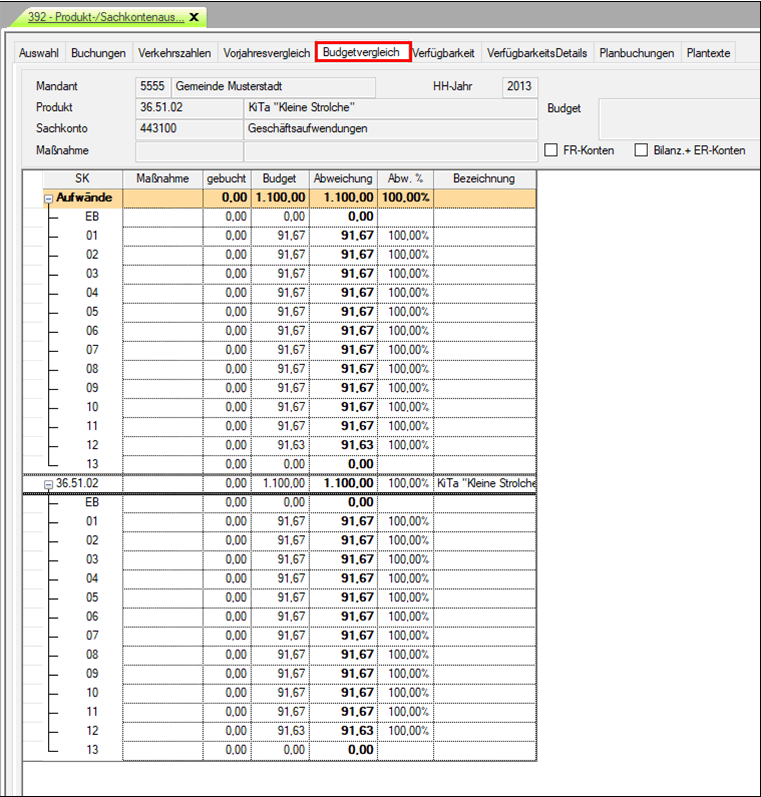View the Plantexte tab
The image size is (761, 797).
click(x=708, y=53)
